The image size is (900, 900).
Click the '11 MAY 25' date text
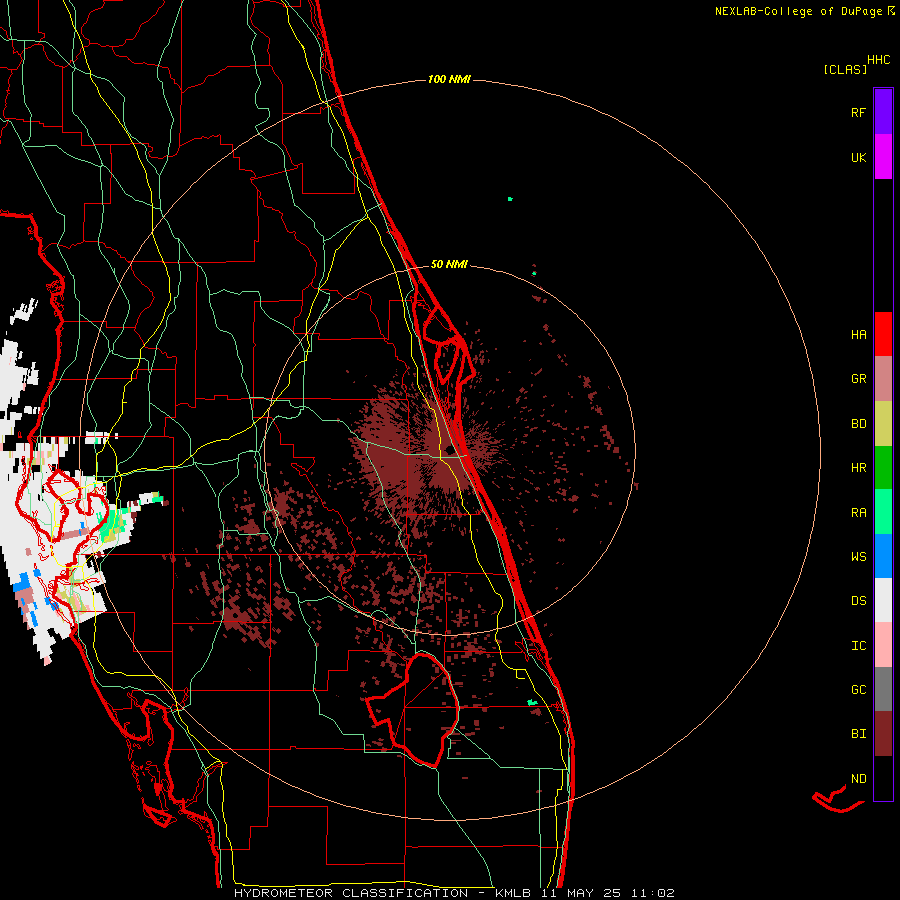click(581, 893)
